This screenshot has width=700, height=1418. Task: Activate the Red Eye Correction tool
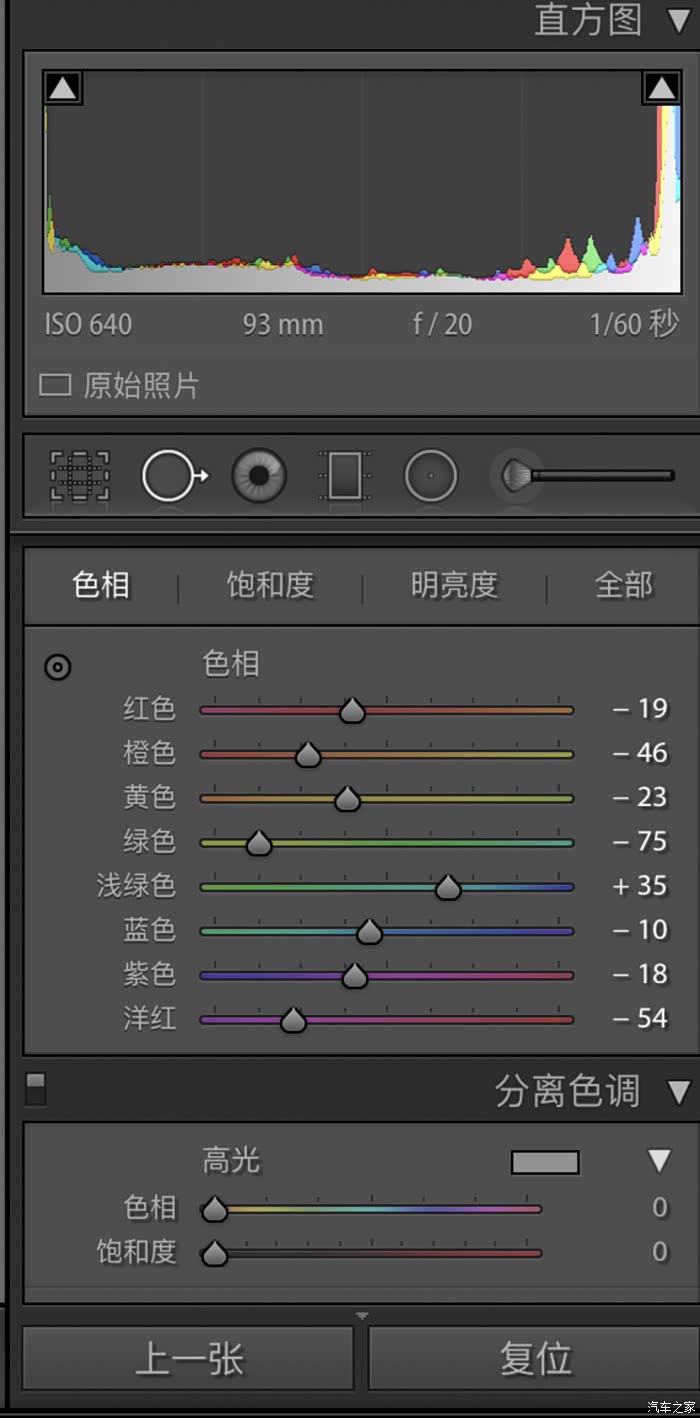pos(259,476)
